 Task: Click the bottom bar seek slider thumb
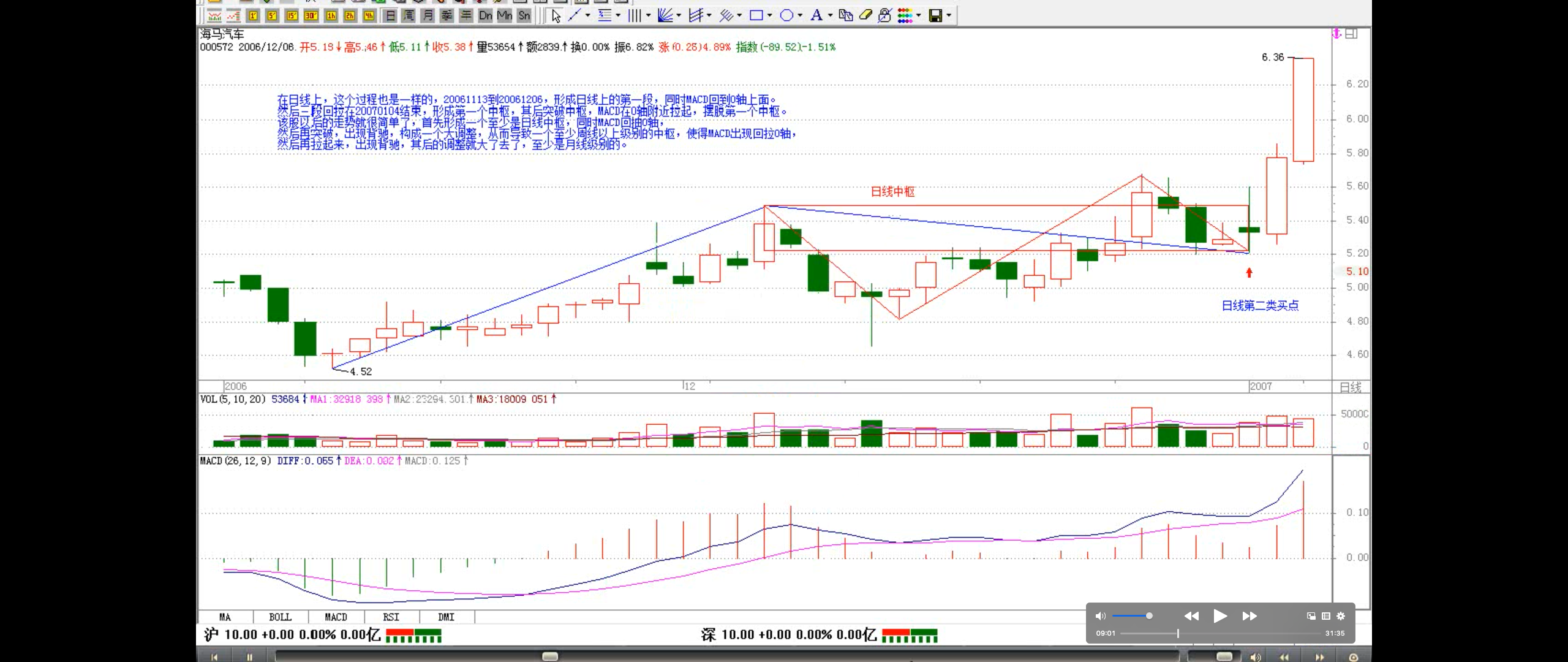pos(550,656)
